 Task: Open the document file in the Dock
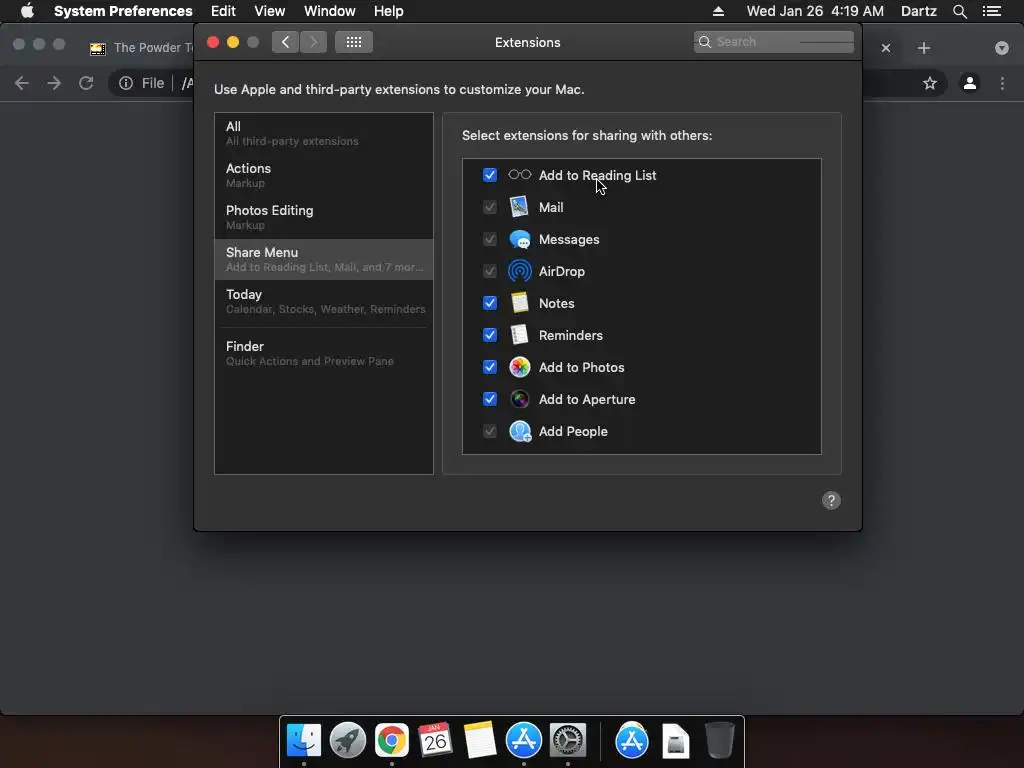pos(675,741)
